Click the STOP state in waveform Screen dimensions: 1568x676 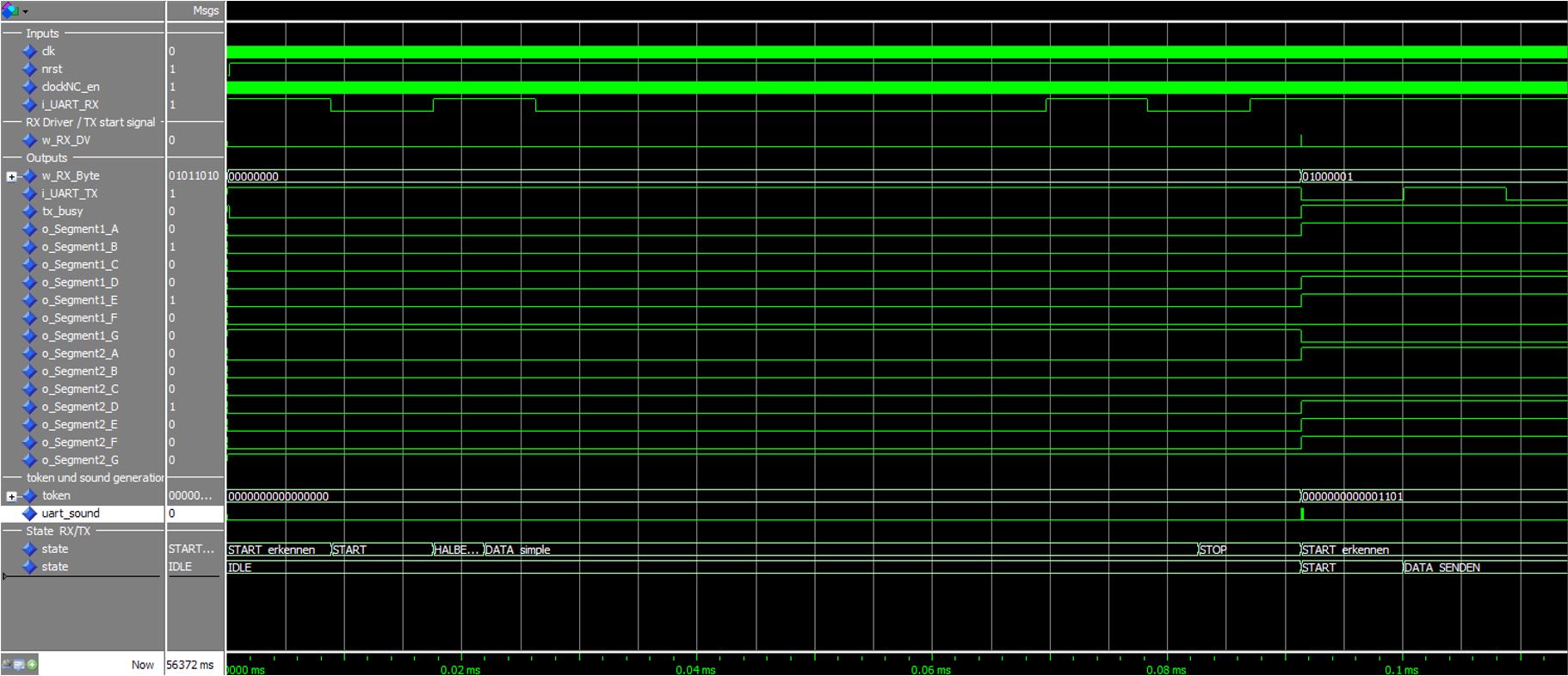point(1213,550)
